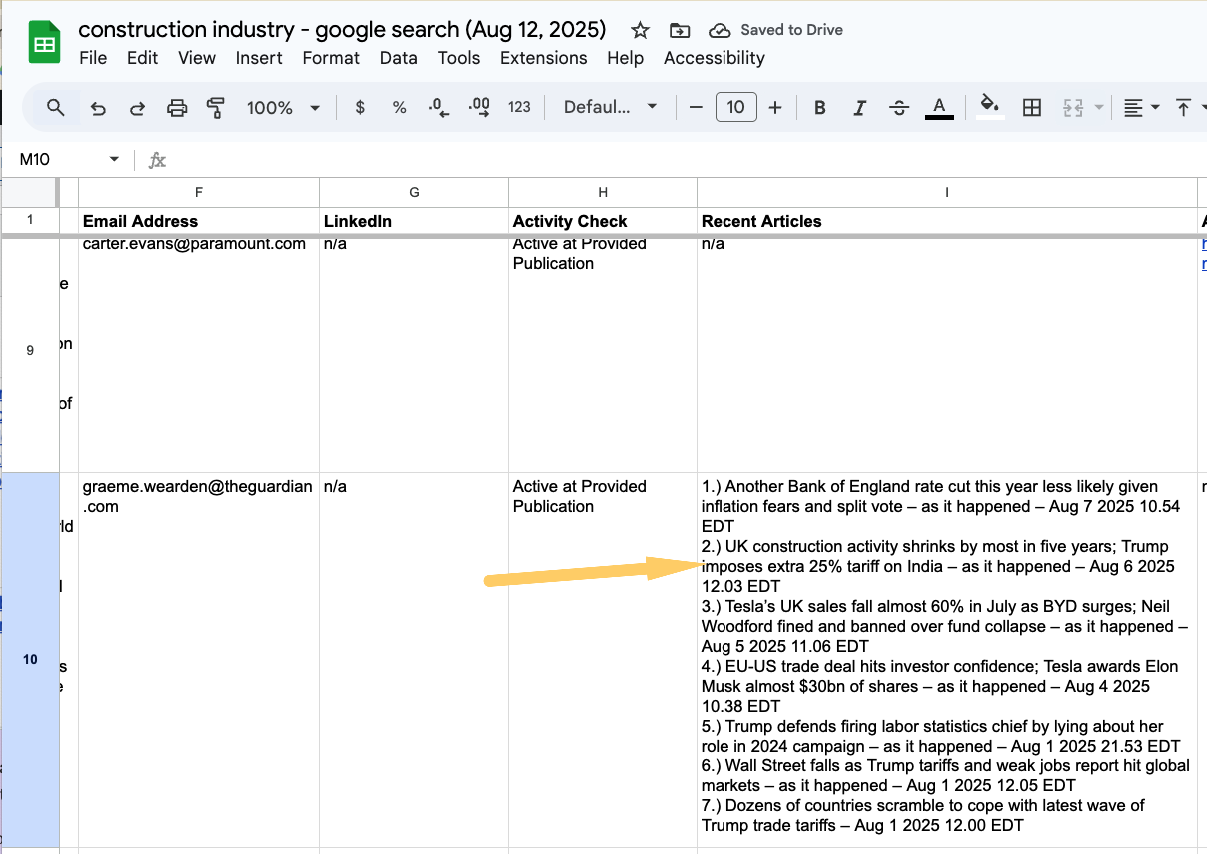Viewport: 1207px width, 854px height.
Task: Increase font size with plus button
Action: [775, 108]
